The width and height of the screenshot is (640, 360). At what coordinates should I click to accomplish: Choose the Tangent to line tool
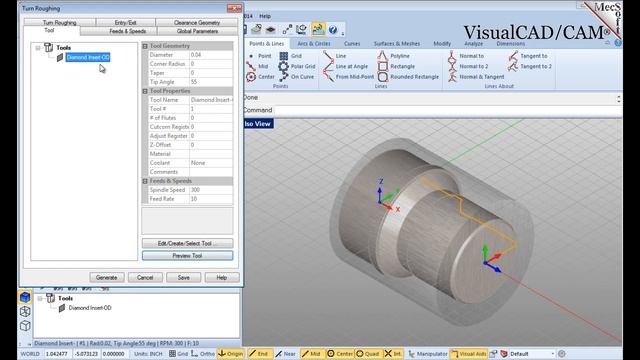click(x=528, y=56)
